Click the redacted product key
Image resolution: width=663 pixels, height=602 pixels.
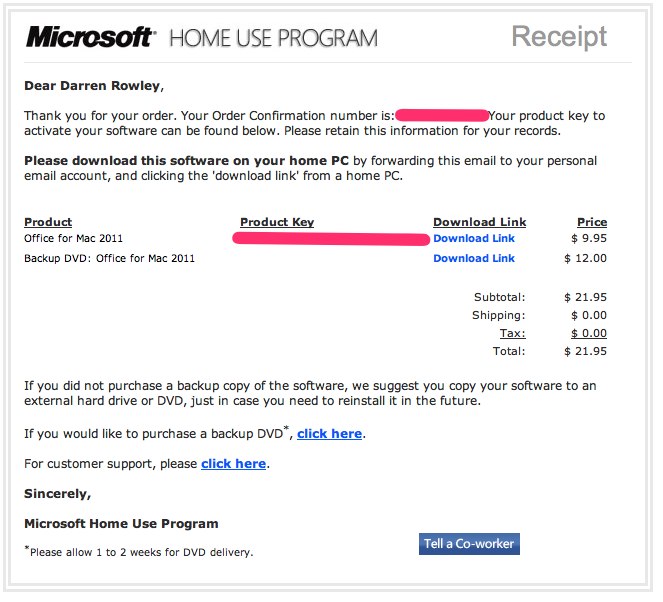click(331, 239)
